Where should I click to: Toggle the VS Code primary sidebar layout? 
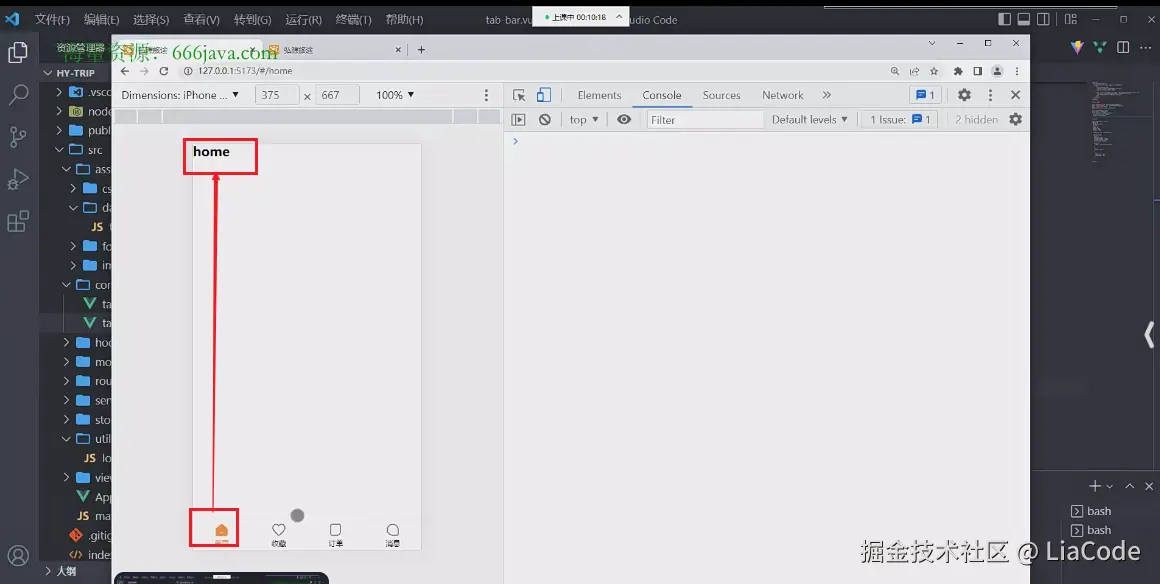click(x=1004, y=19)
